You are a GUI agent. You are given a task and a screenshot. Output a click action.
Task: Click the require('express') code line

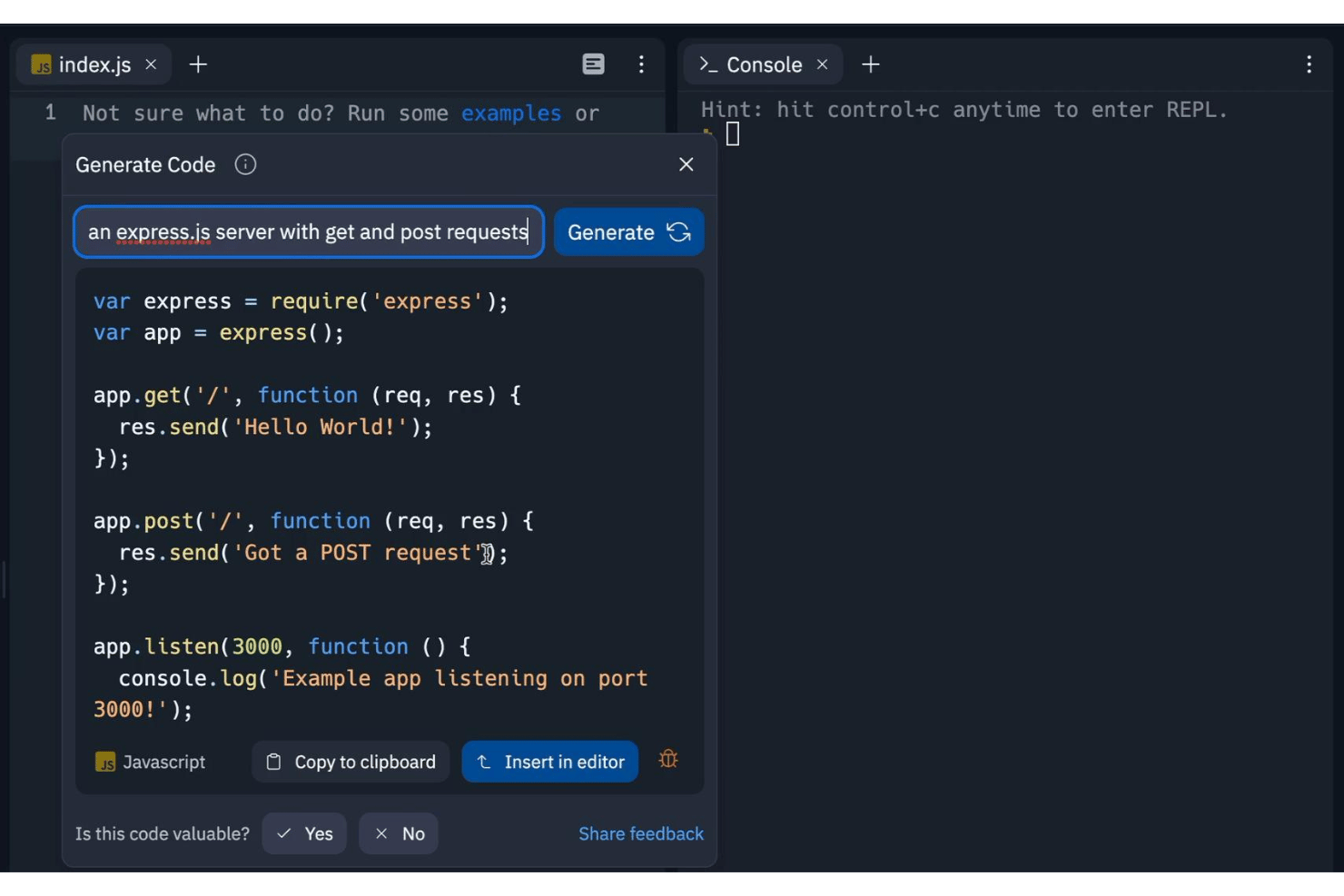click(x=301, y=301)
